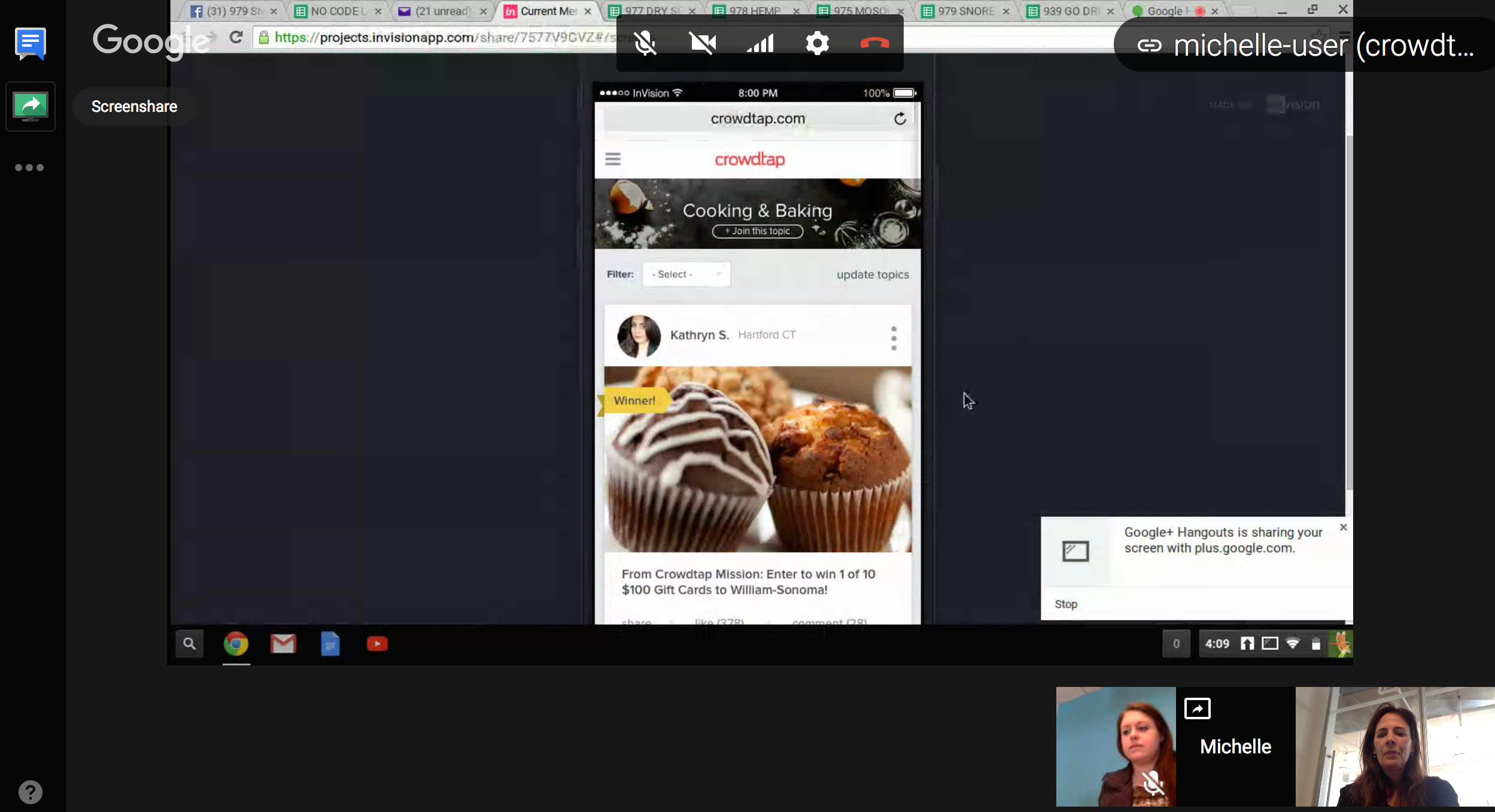This screenshot has width=1495, height=812.
Task: Click Join this topic button
Action: [x=758, y=231]
